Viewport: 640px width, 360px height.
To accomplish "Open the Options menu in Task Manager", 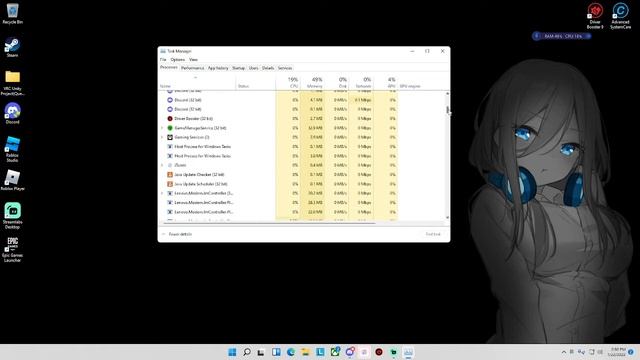I will coord(178,60).
